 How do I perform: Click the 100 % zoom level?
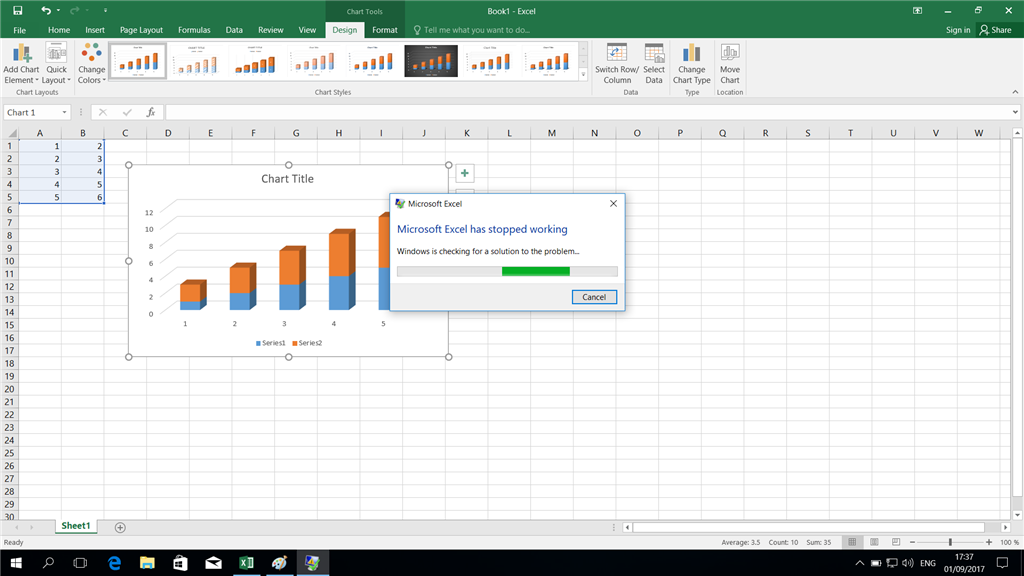1009,542
